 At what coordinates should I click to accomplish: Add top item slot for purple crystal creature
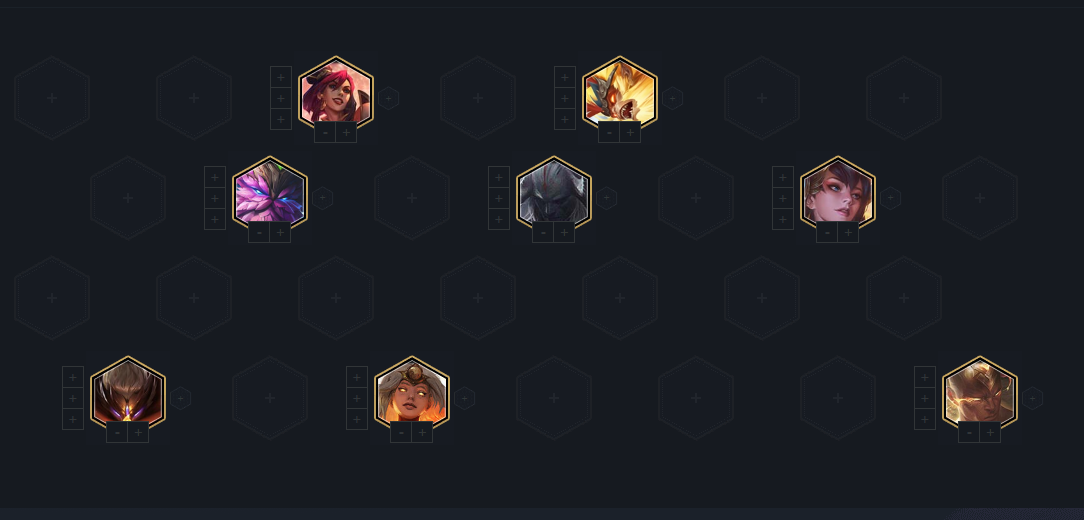click(215, 177)
